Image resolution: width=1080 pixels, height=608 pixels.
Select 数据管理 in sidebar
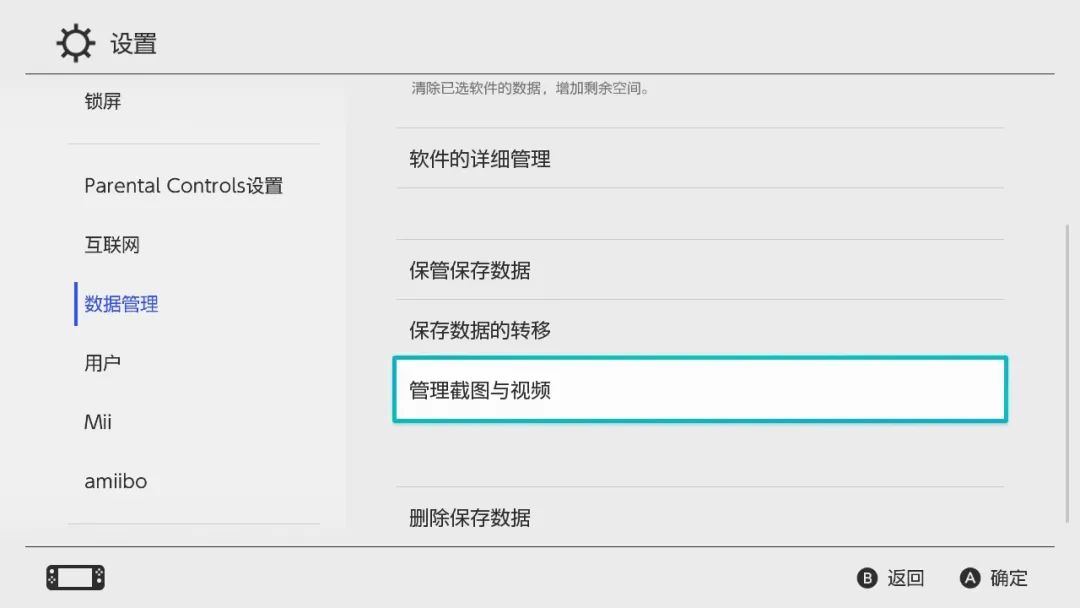click(x=121, y=304)
